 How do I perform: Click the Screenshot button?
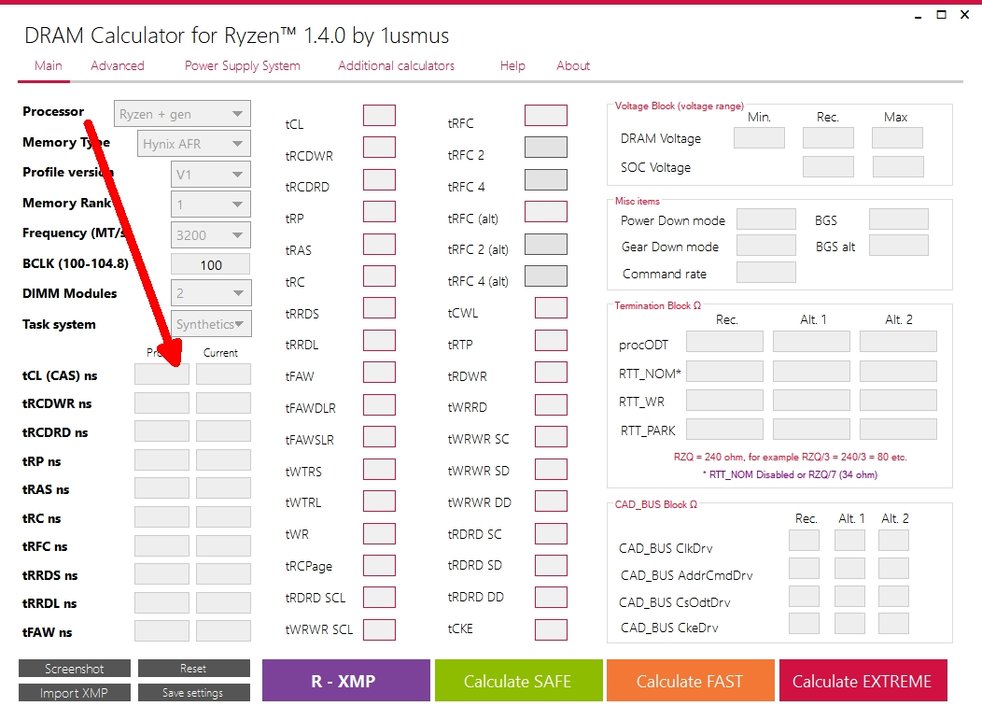(x=75, y=669)
